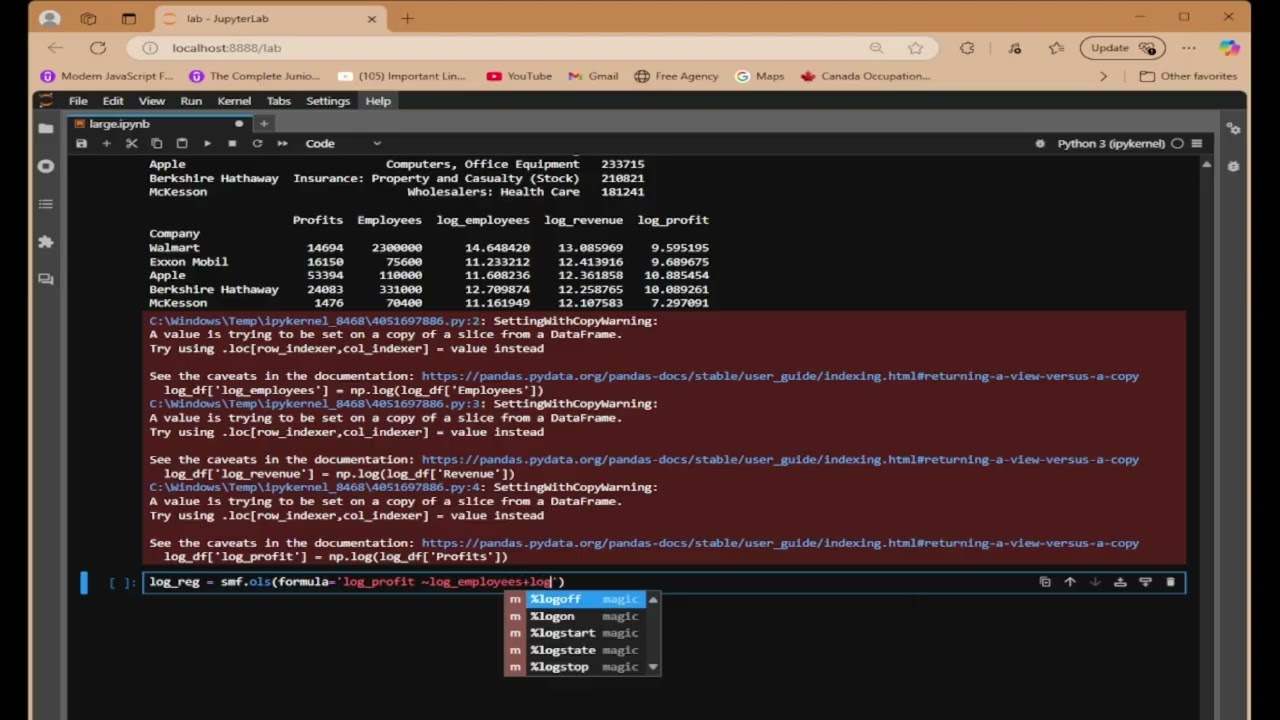
Task: Paste cell from clipboard in the toolbar
Action: pos(181,143)
